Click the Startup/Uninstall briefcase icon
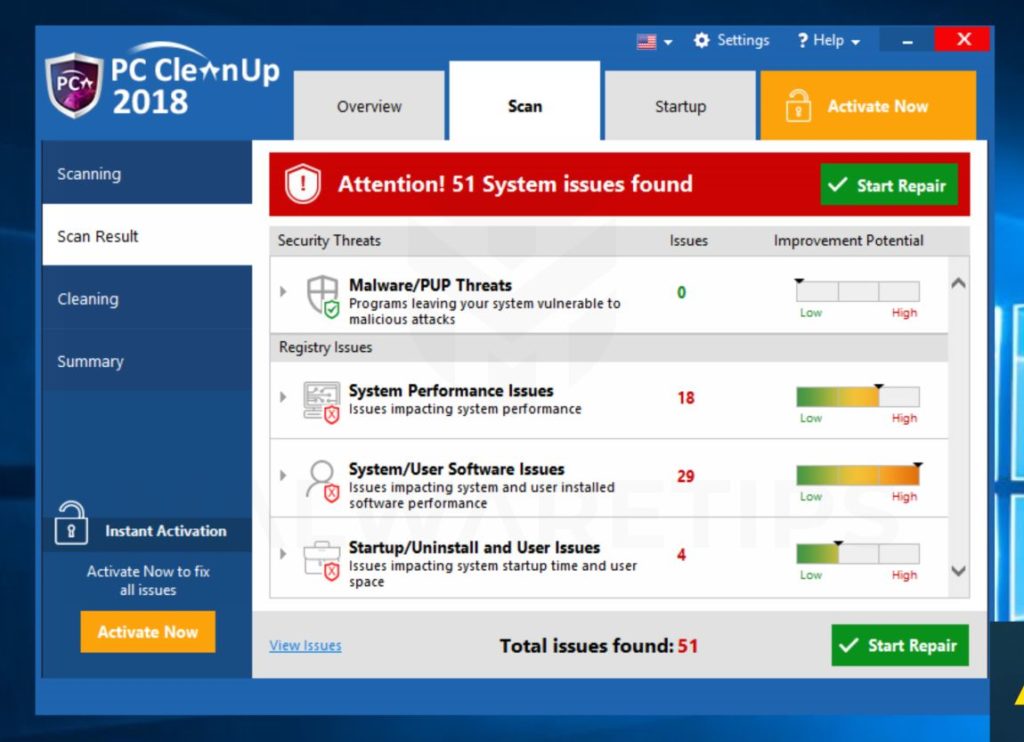Screen dimensions: 1024x742 point(322,556)
